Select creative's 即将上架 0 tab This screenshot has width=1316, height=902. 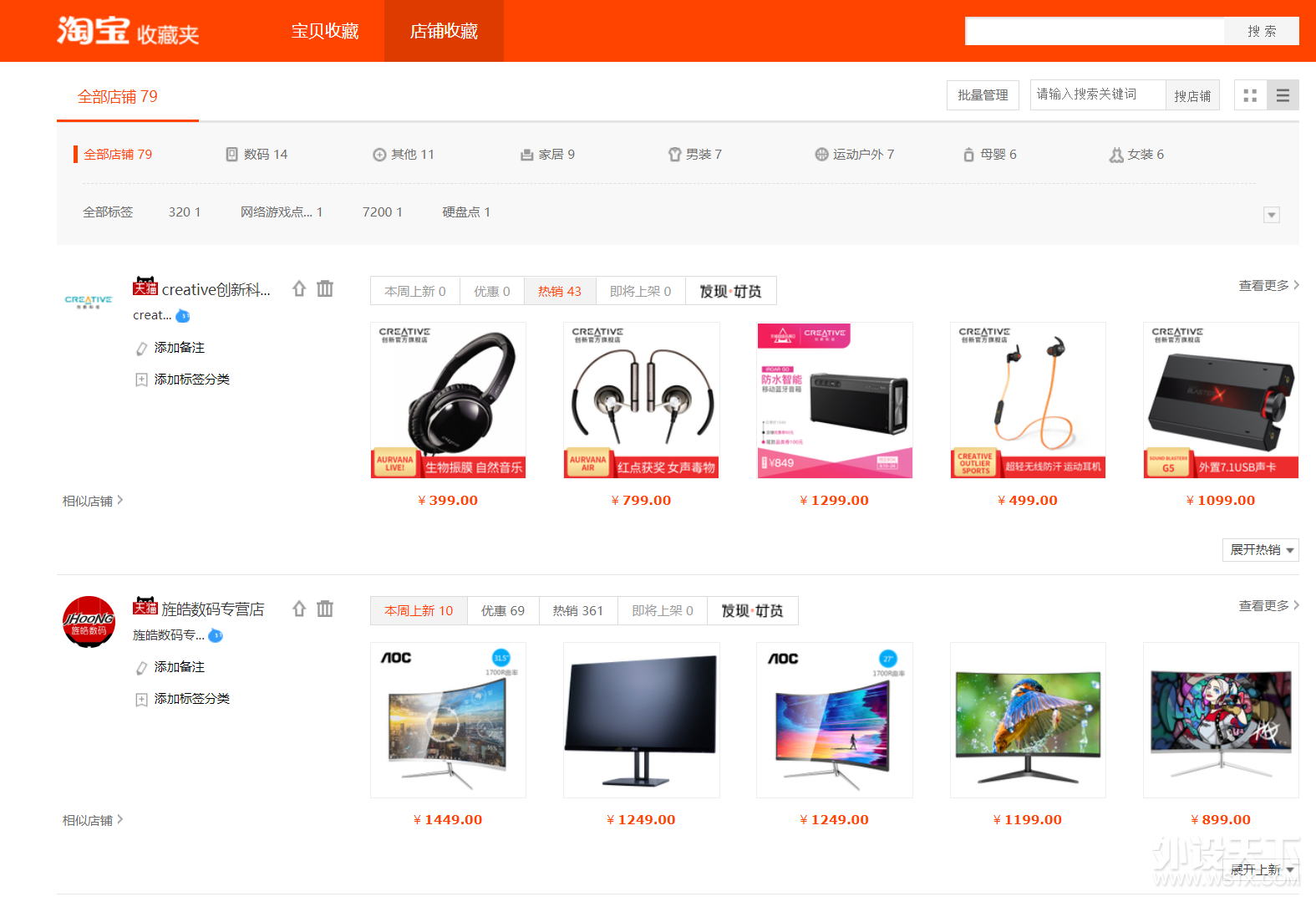[641, 291]
